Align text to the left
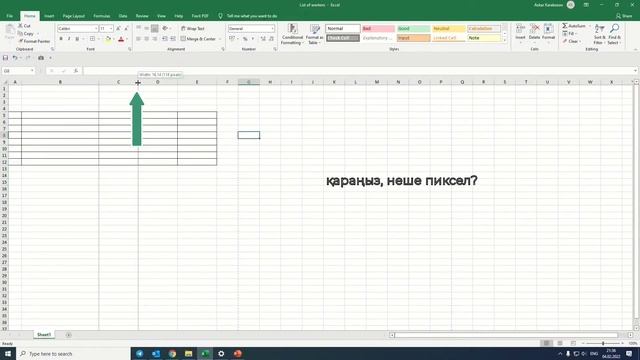Image resolution: width=640 pixels, height=360 pixels. pyautogui.click(x=138, y=39)
